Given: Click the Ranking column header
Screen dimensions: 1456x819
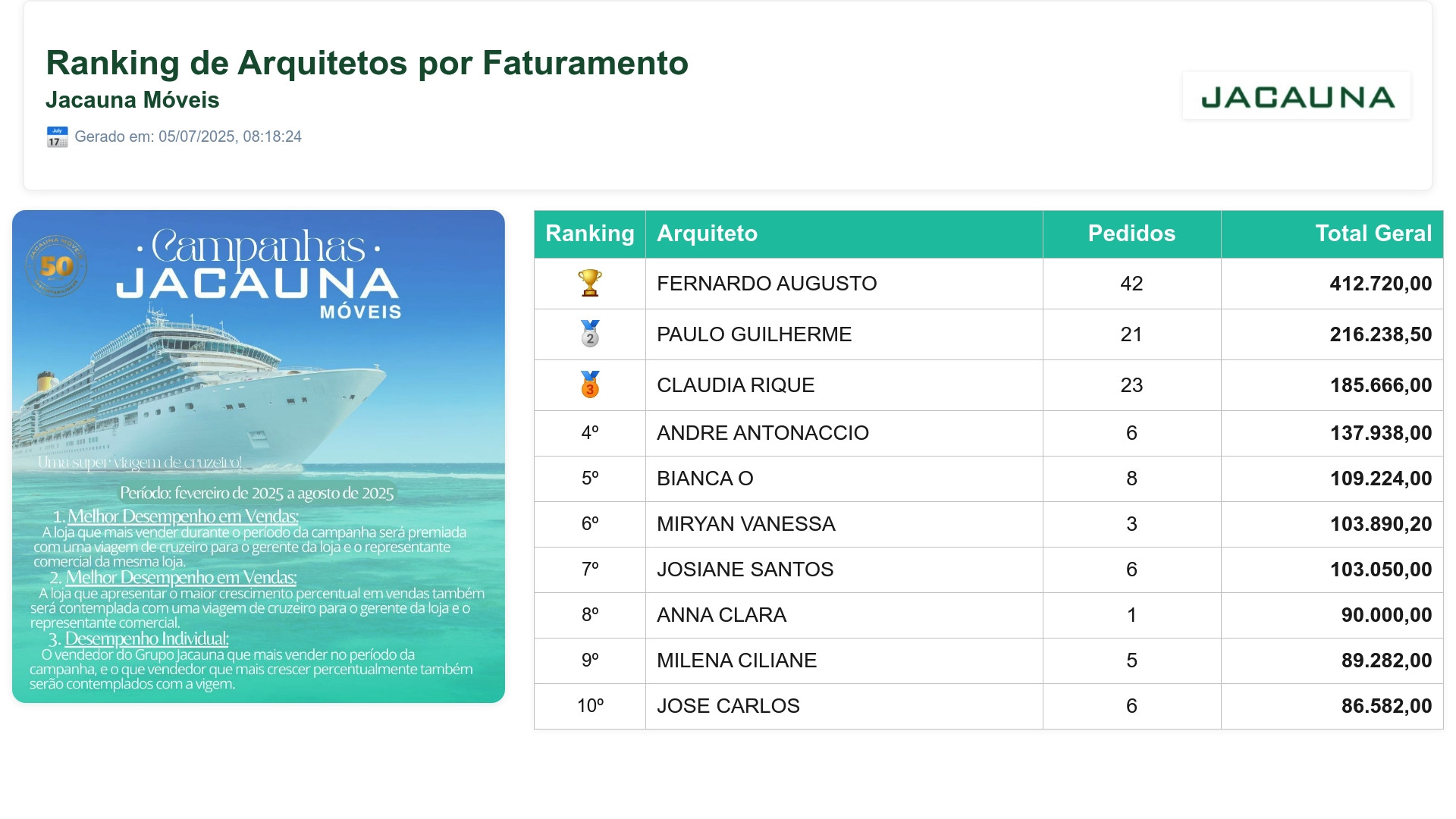Looking at the screenshot, I should point(590,234).
